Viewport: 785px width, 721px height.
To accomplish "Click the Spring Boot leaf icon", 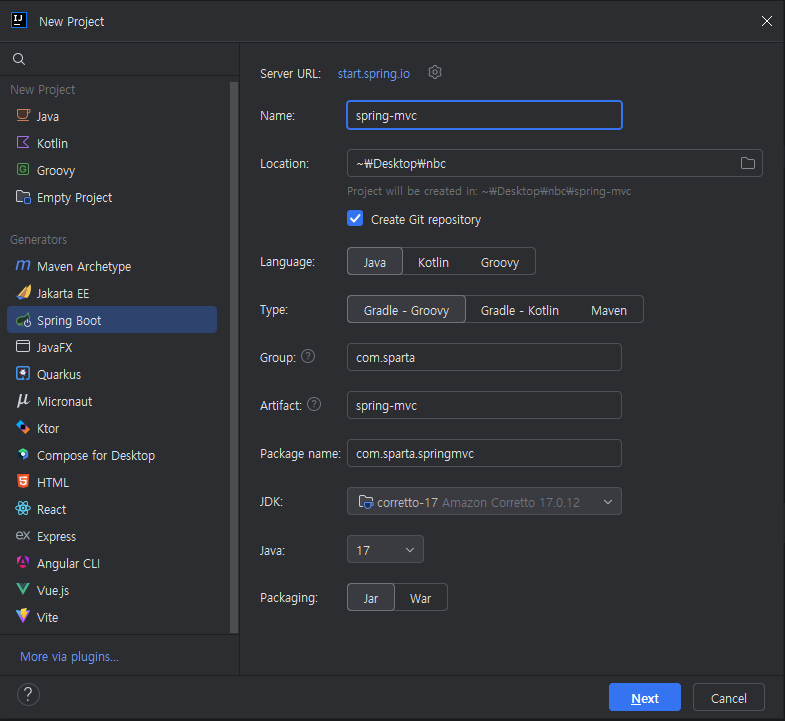I will coord(23,320).
